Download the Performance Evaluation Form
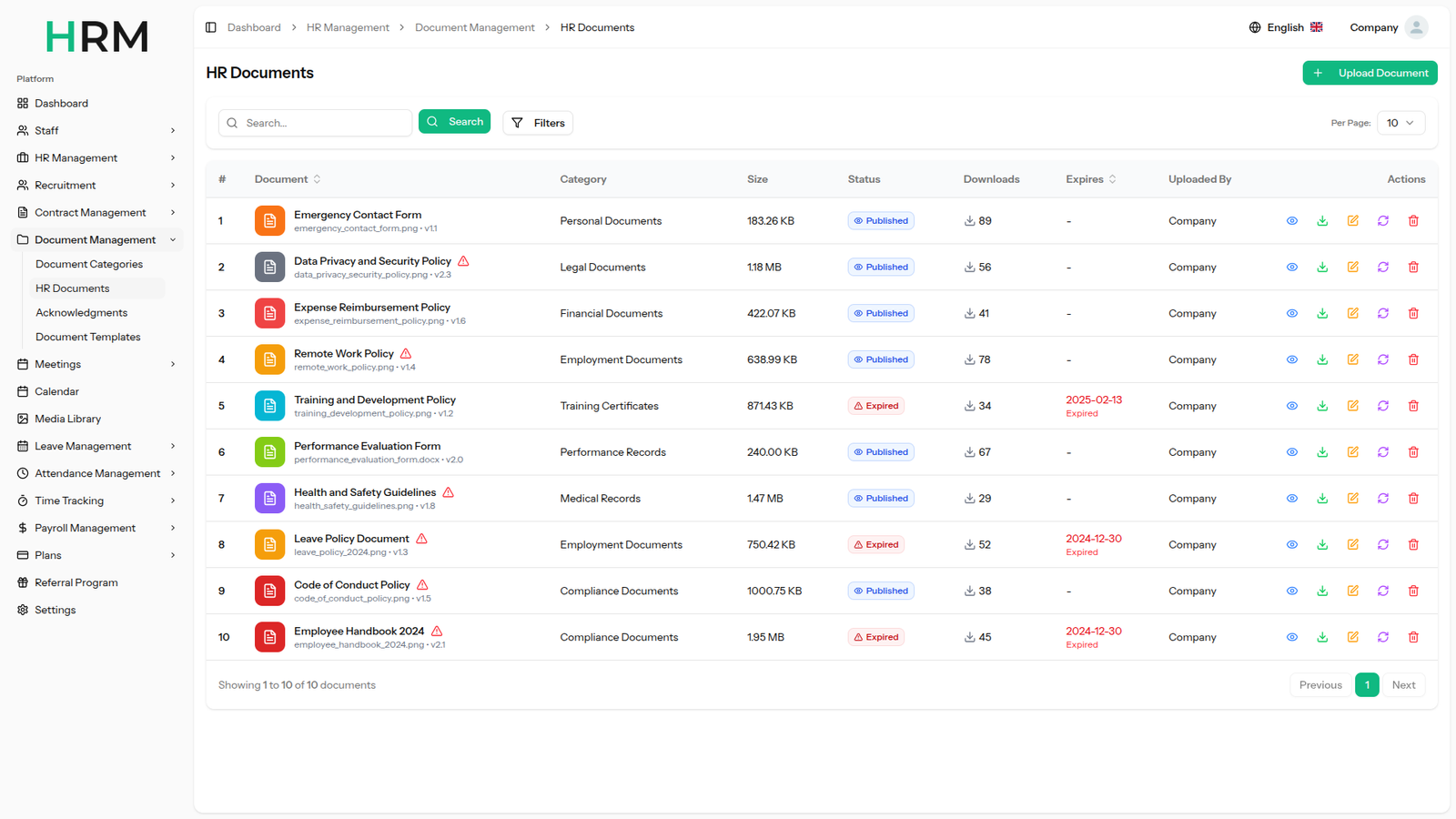This screenshot has height=819, width=1456. 1322,452
